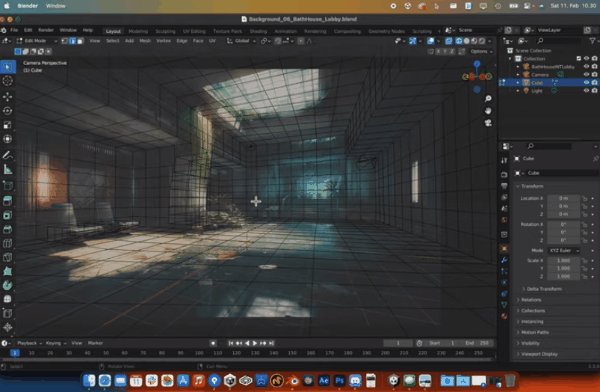Uncheck the Collection exclude checkbox
This screenshot has height=392, width=600.
[579, 59]
